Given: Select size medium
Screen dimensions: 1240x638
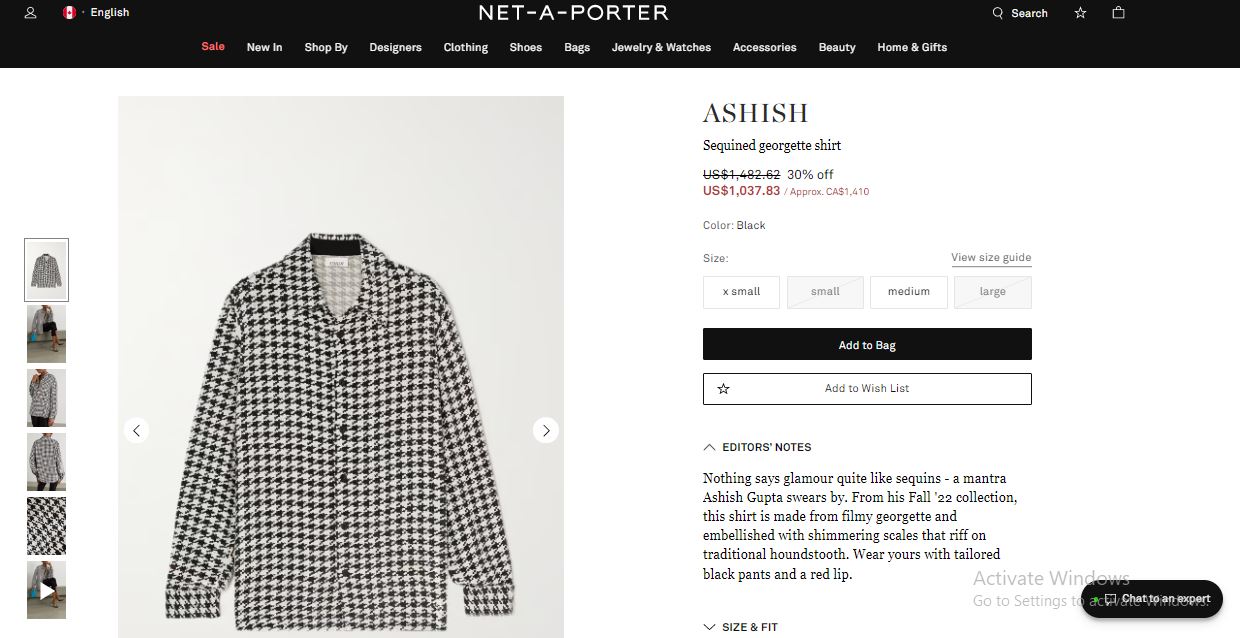Looking at the screenshot, I should point(909,292).
